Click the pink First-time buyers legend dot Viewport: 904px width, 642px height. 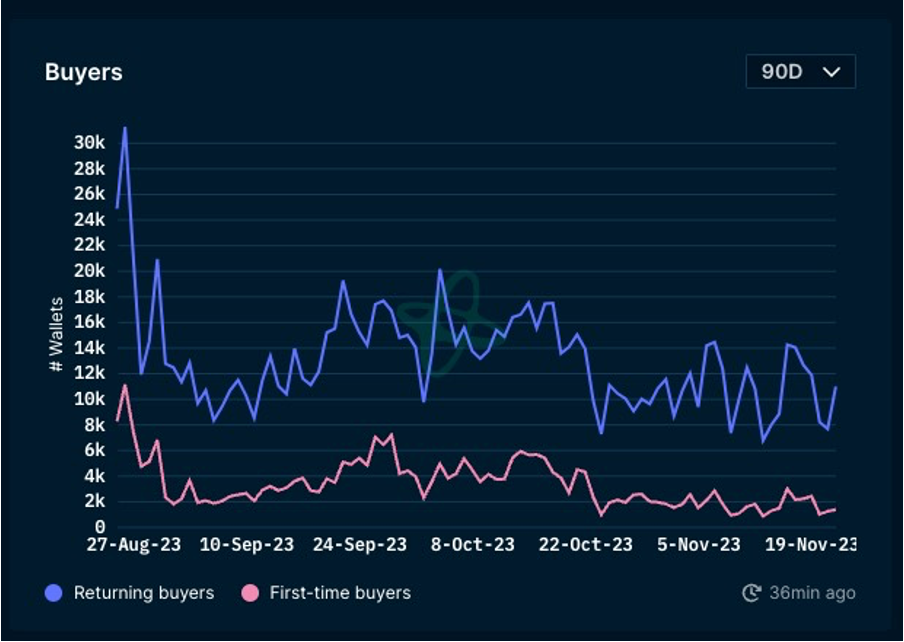pos(250,593)
